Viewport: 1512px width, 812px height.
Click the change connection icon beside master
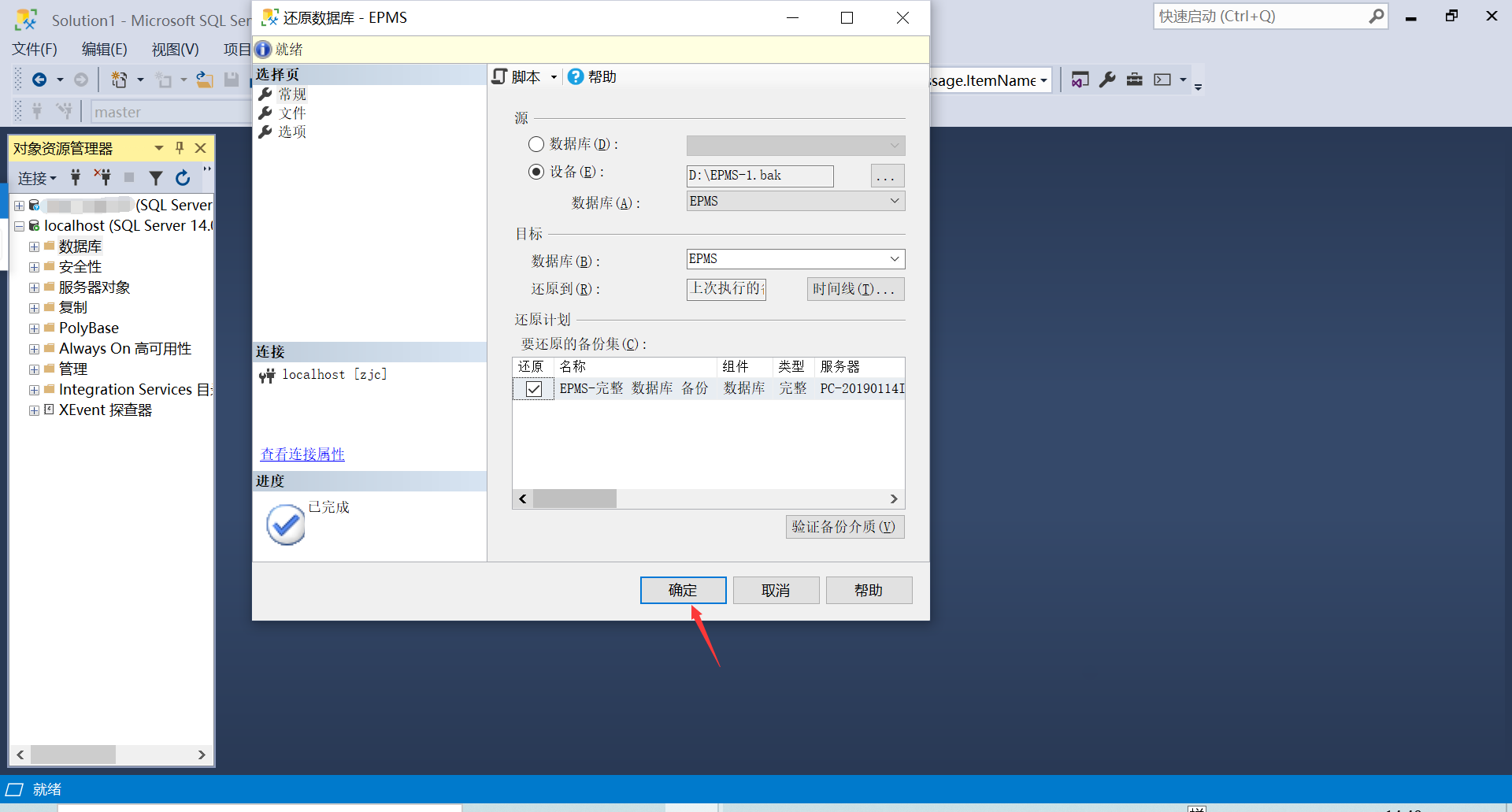click(x=64, y=111)
